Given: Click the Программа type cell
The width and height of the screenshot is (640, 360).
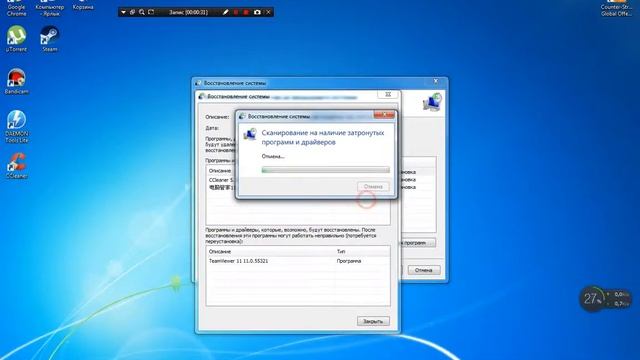Looking at the screenshot, I should click(349, 261).
